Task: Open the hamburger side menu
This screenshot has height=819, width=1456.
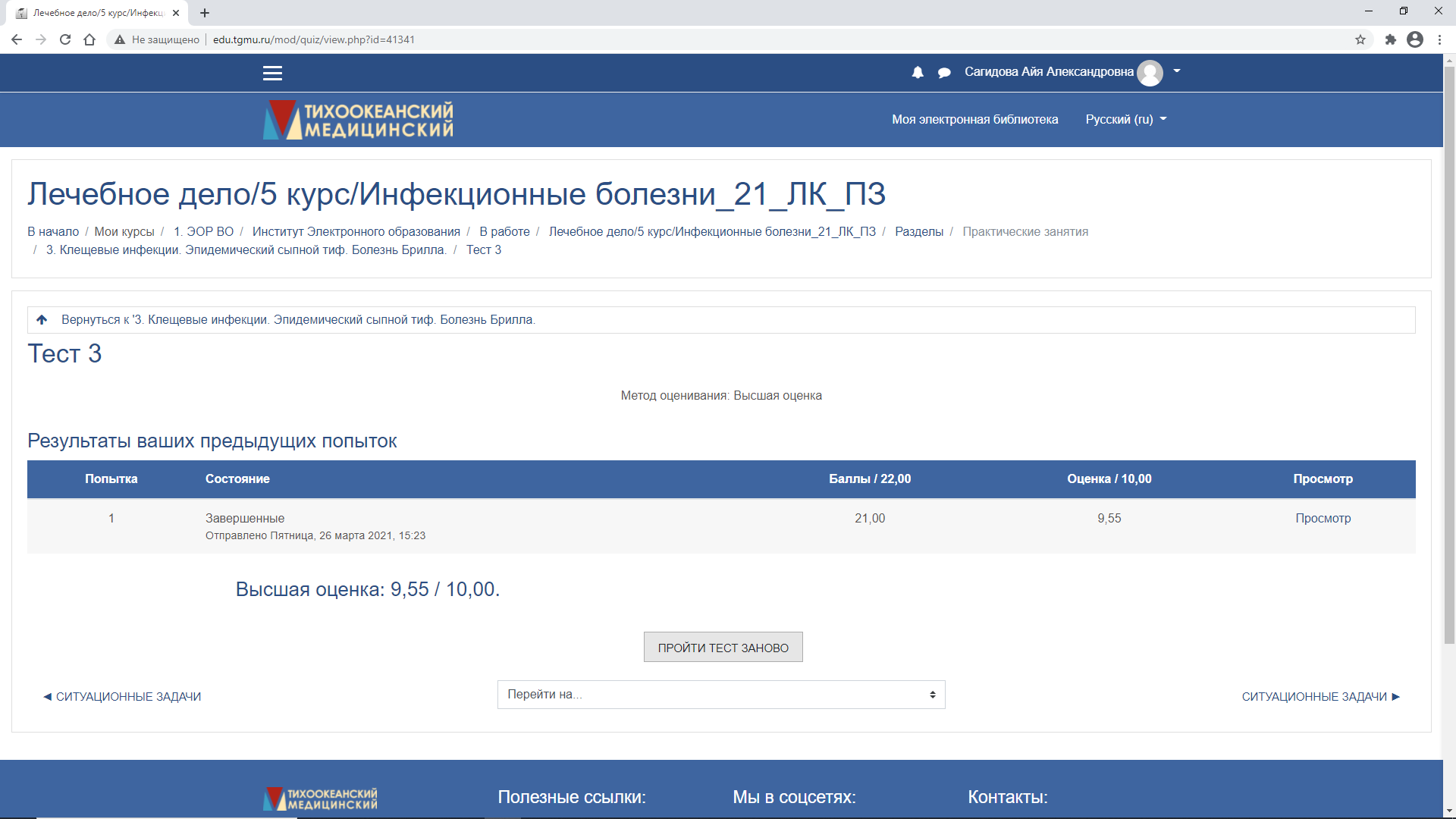Action: pyautogui.click(x=272, y=73)
